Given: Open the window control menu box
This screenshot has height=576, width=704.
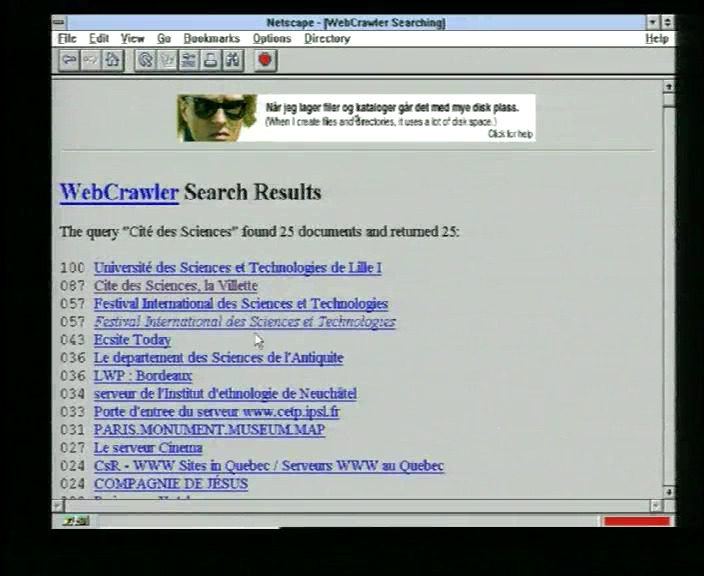Looking at the screenshot, I should point(59,22).
